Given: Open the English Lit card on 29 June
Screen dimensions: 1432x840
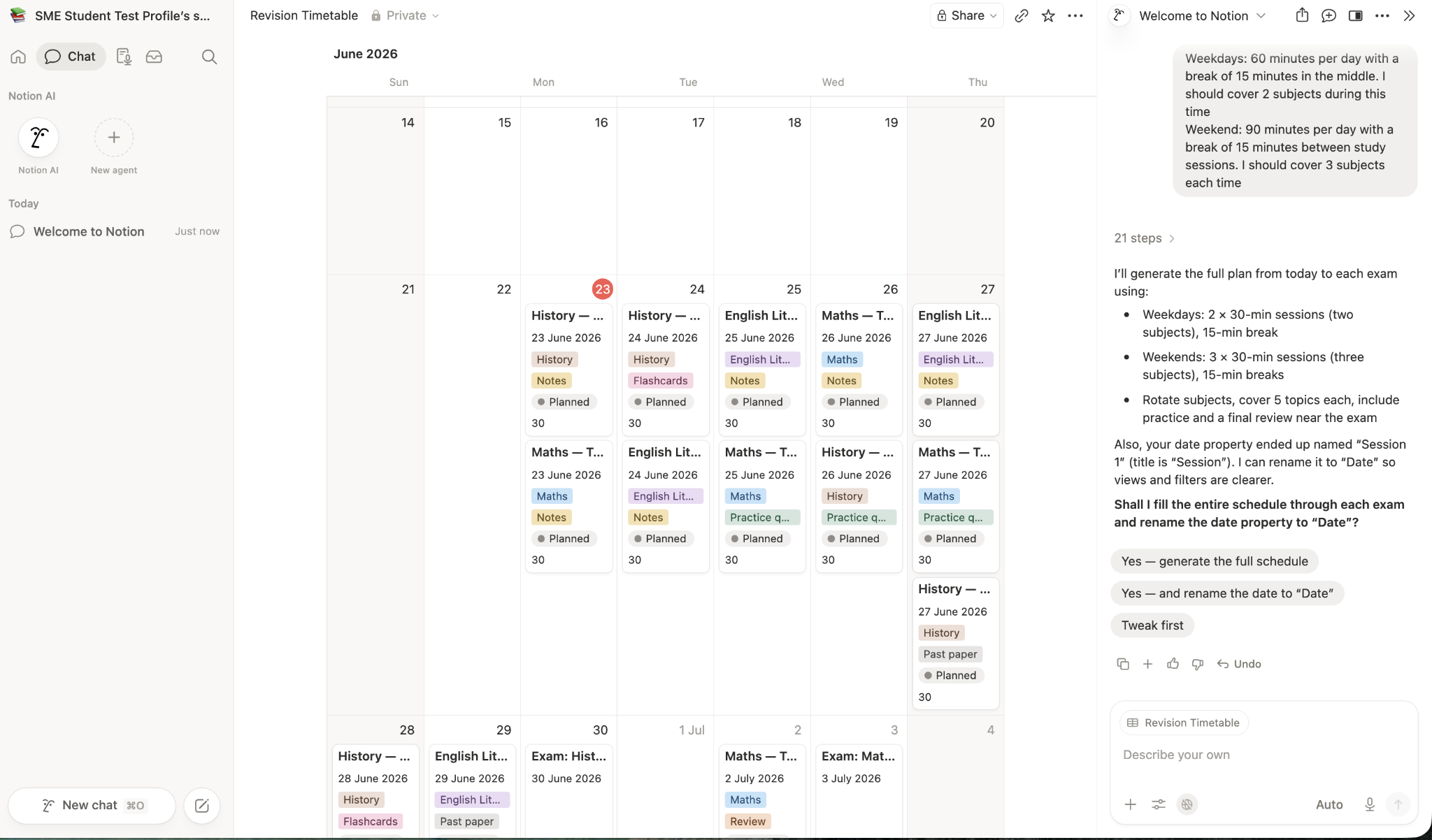Looking at the screenshot, I should 472,790.
